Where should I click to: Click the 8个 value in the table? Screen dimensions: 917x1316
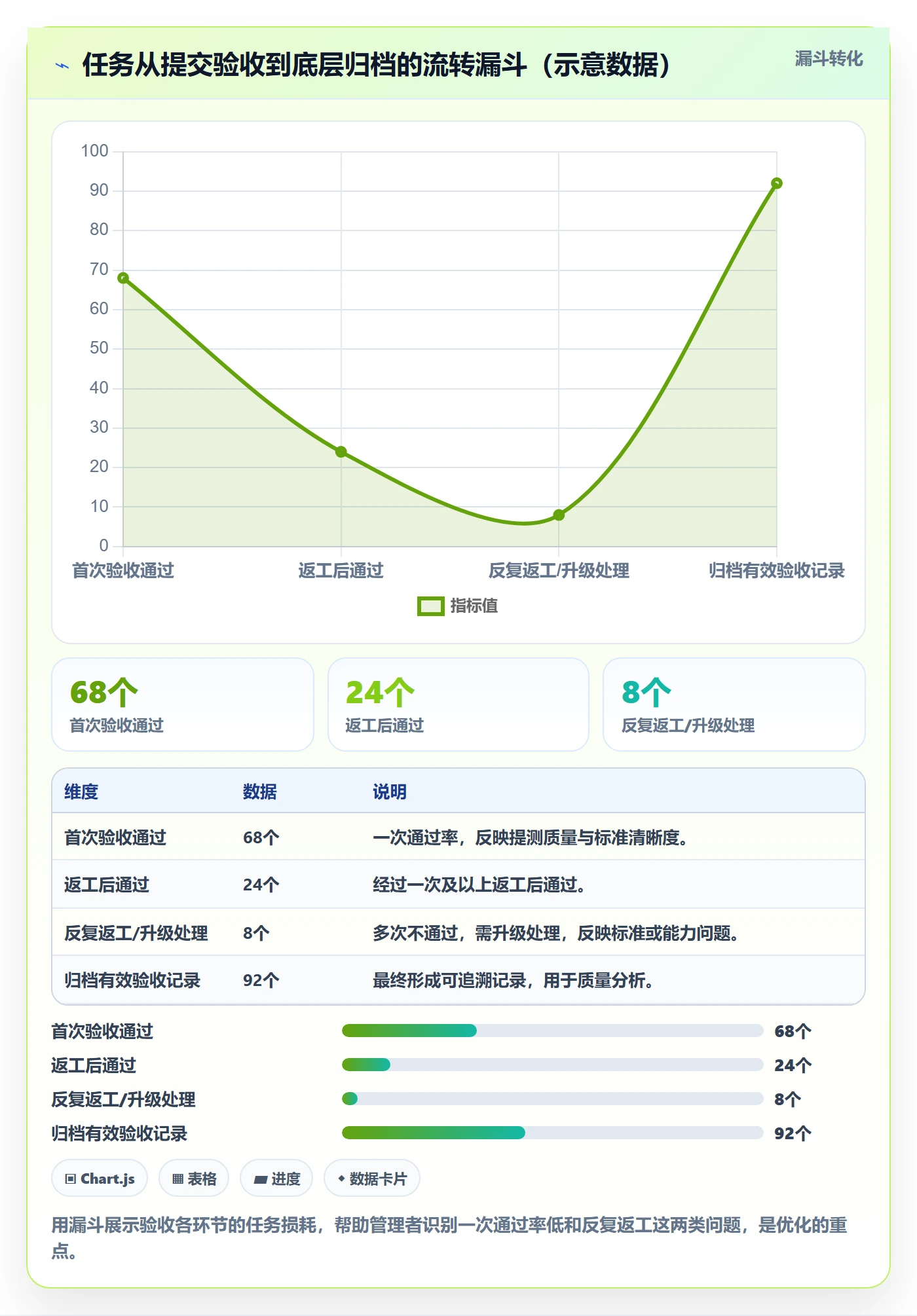[256, 933]
